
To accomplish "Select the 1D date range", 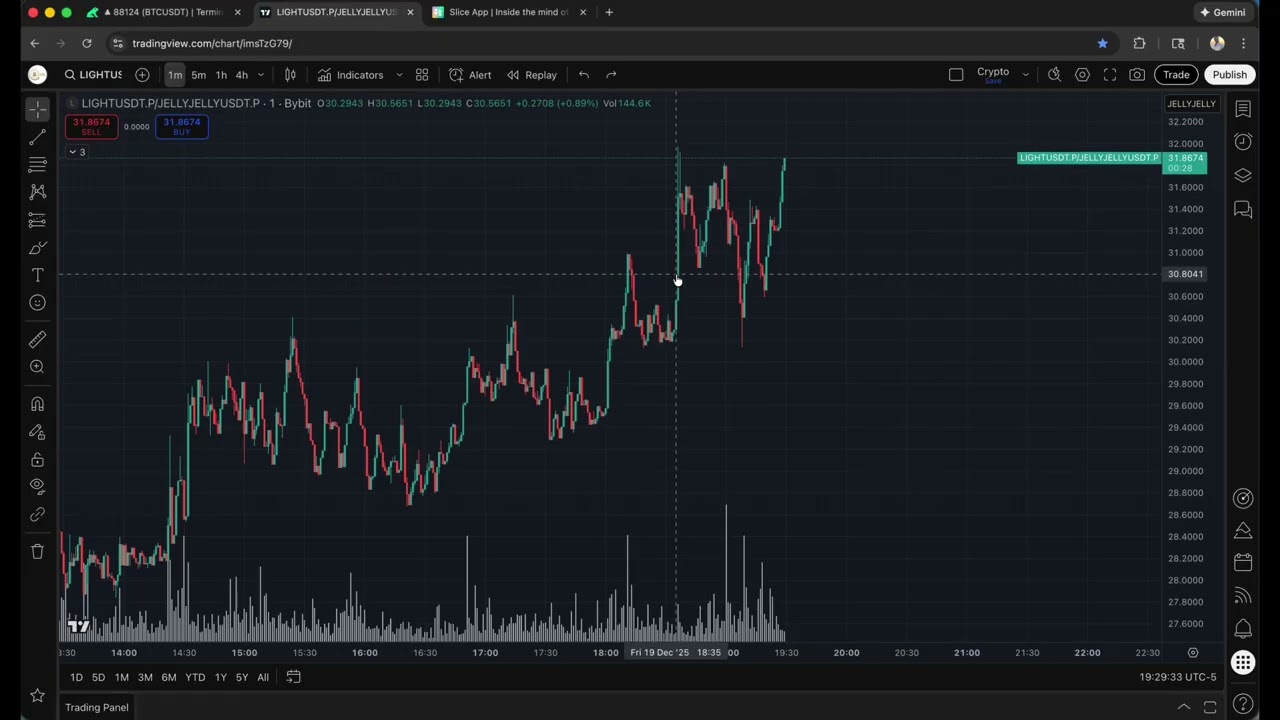I will (76, 677).
